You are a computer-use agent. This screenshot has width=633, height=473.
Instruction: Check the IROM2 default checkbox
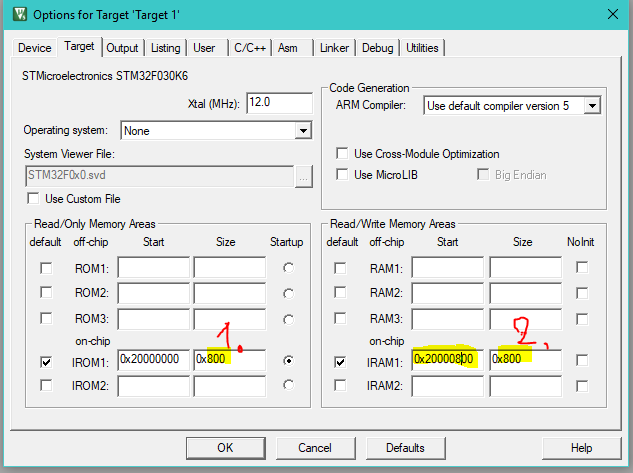point(46,385)
